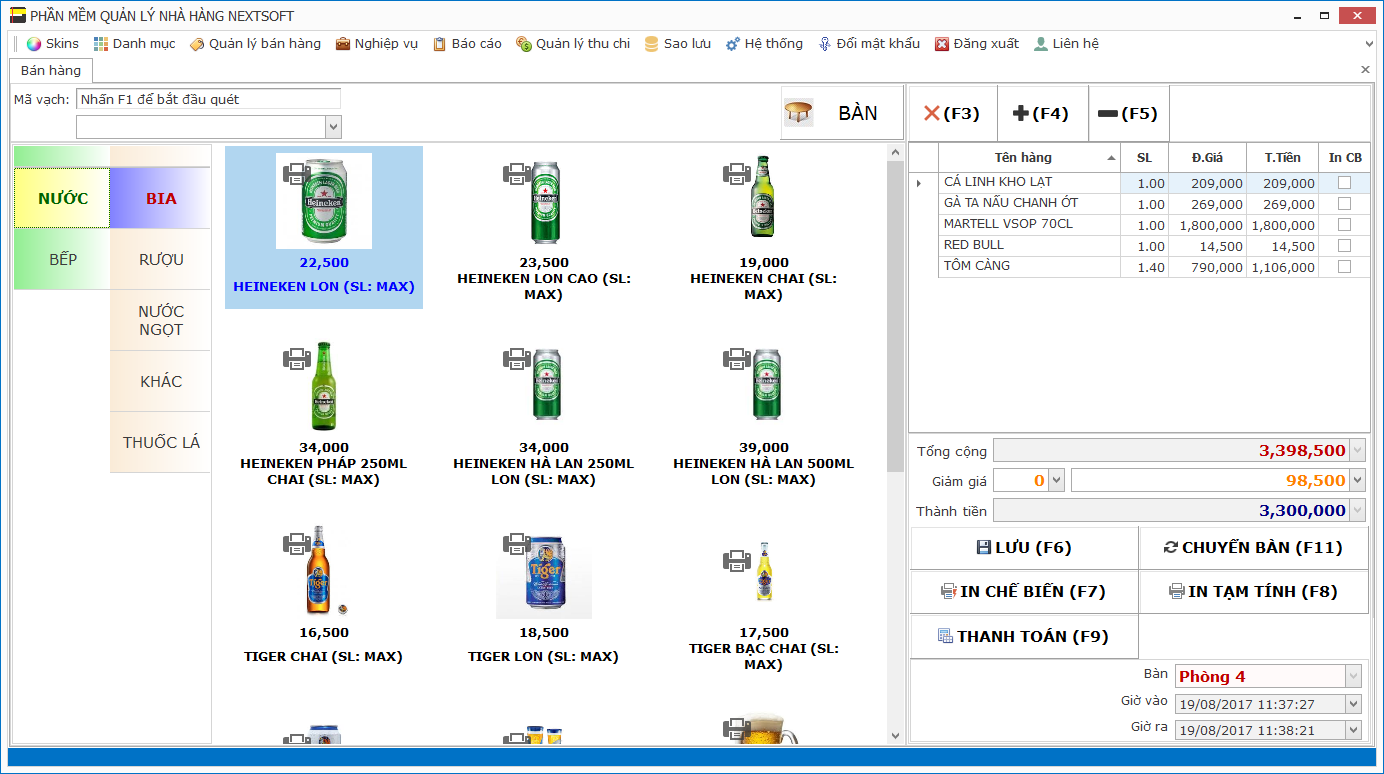1384x774 pixels.
Task: Select the Bán hàng tab
Action: (x=51, y=71)
